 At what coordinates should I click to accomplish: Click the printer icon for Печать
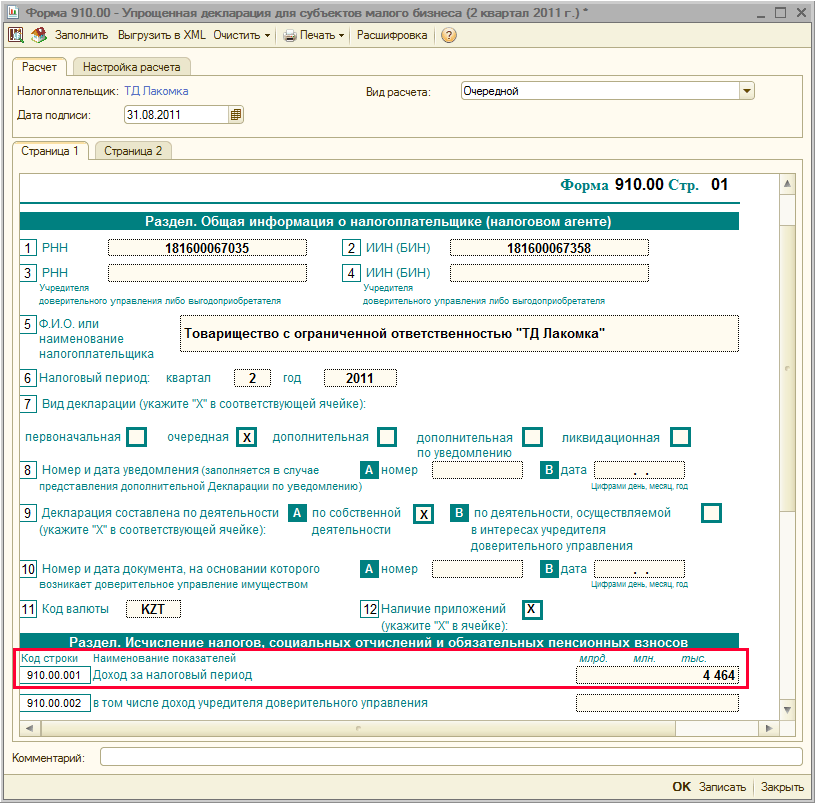pos(290,35)
